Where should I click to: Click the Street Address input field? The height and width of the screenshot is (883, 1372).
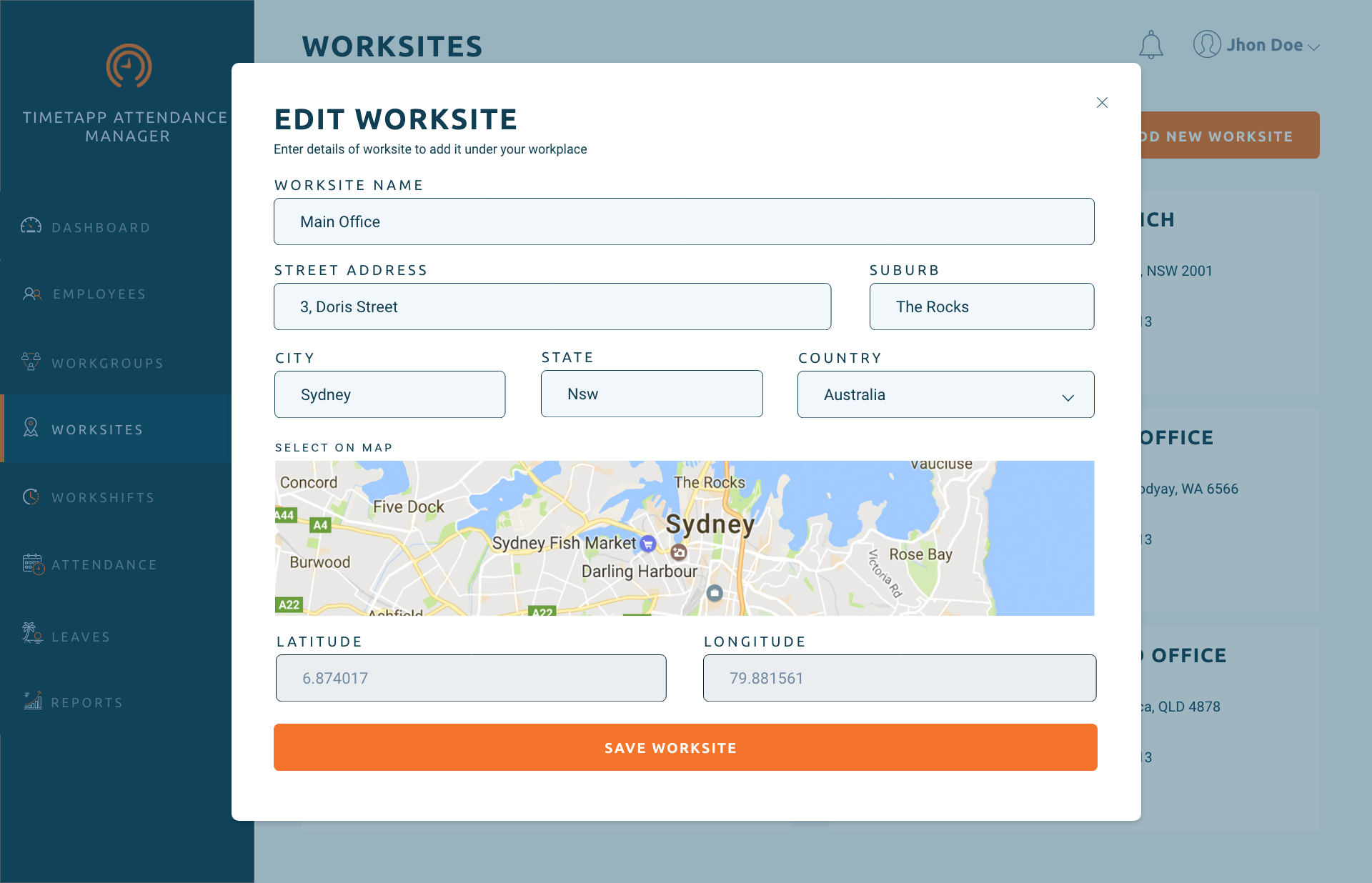coord(552,306)
